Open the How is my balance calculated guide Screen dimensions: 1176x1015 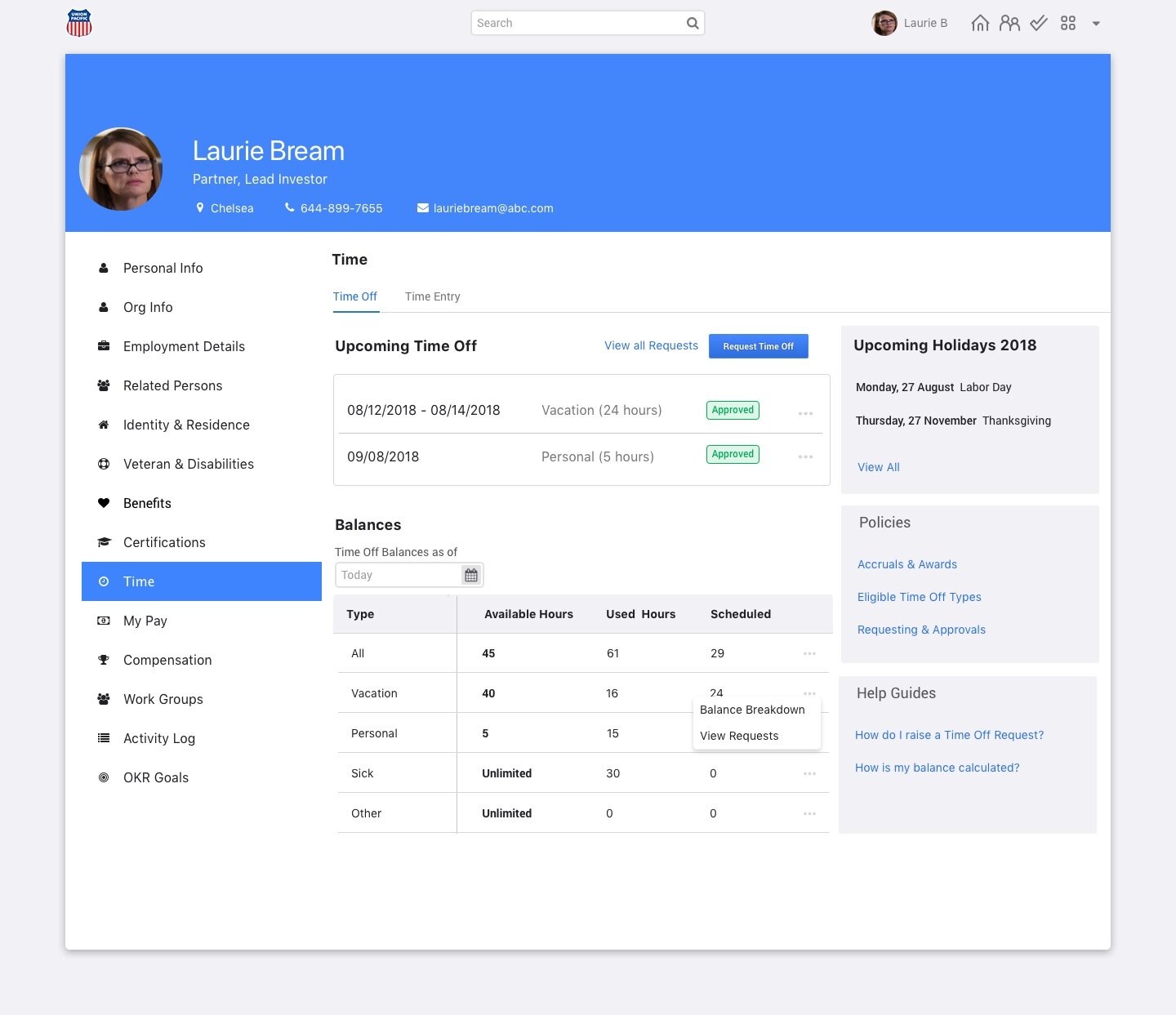[x=937, y=768]
